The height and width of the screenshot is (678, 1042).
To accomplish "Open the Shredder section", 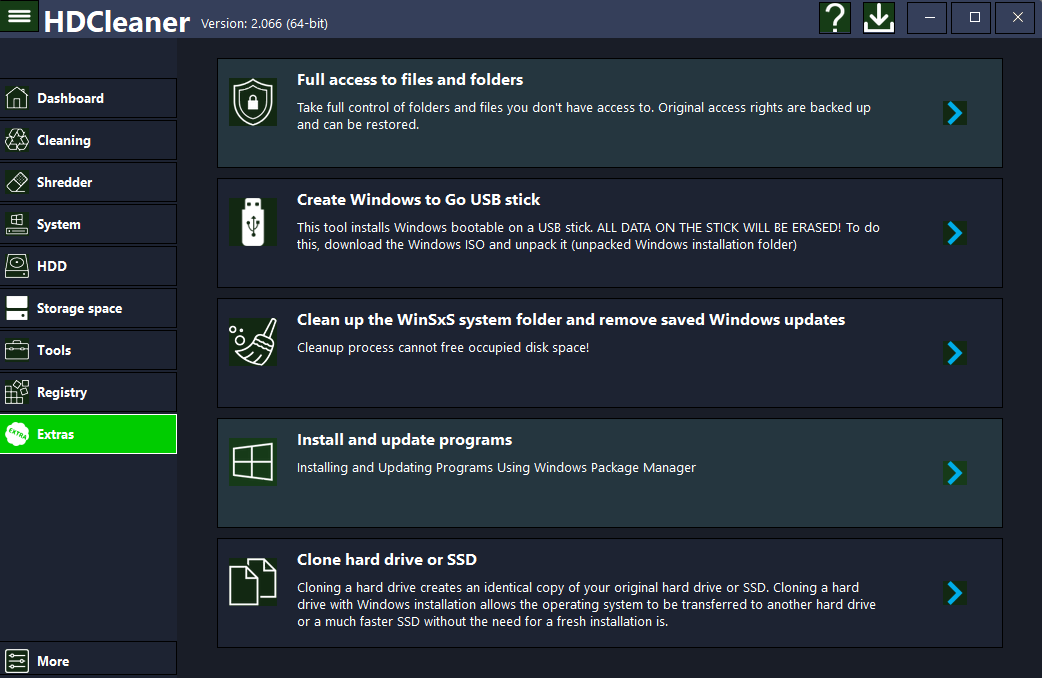I will point(88,181).
